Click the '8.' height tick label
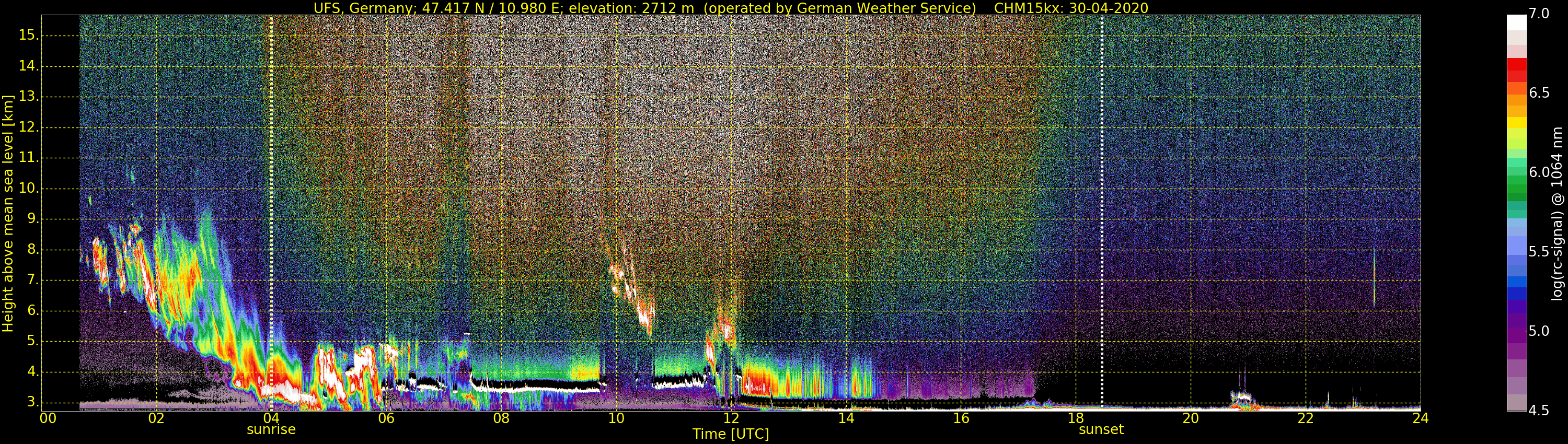This screenshot has width=1568, height=444. click(32, 249)
